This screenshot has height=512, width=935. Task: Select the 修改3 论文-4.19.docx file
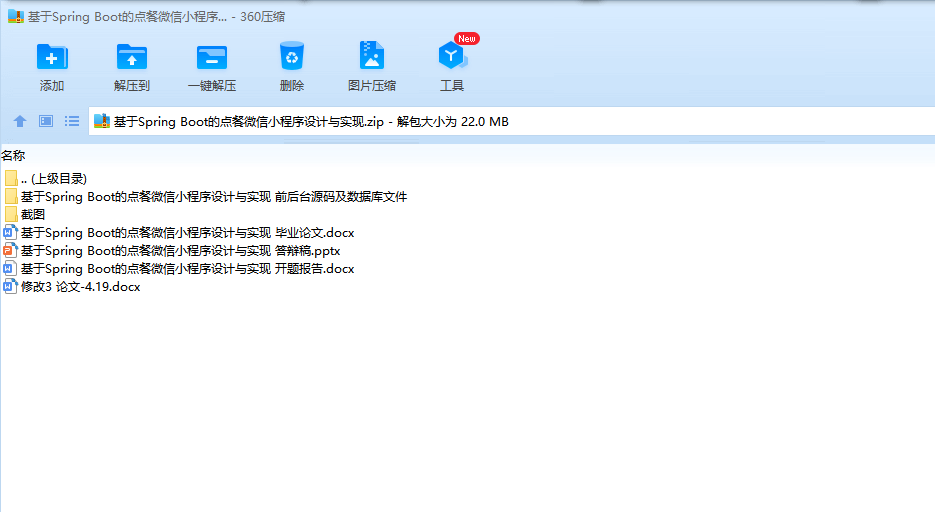(x=72, y=287)
